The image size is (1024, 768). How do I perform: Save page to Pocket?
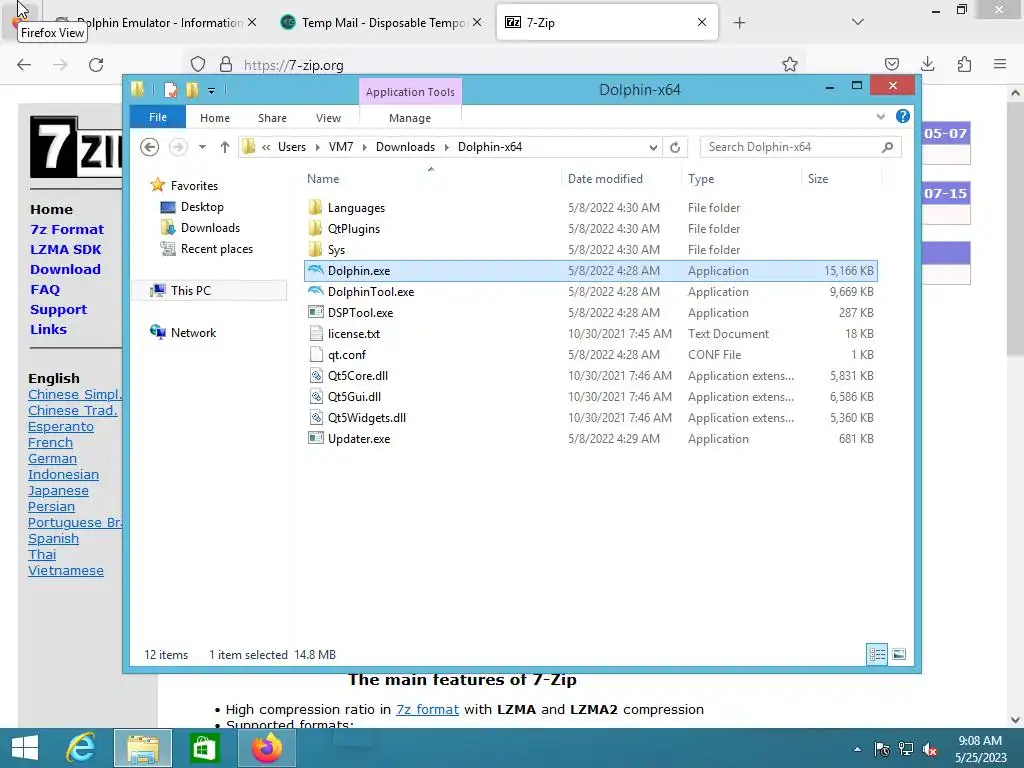click(x=891, y=64)
